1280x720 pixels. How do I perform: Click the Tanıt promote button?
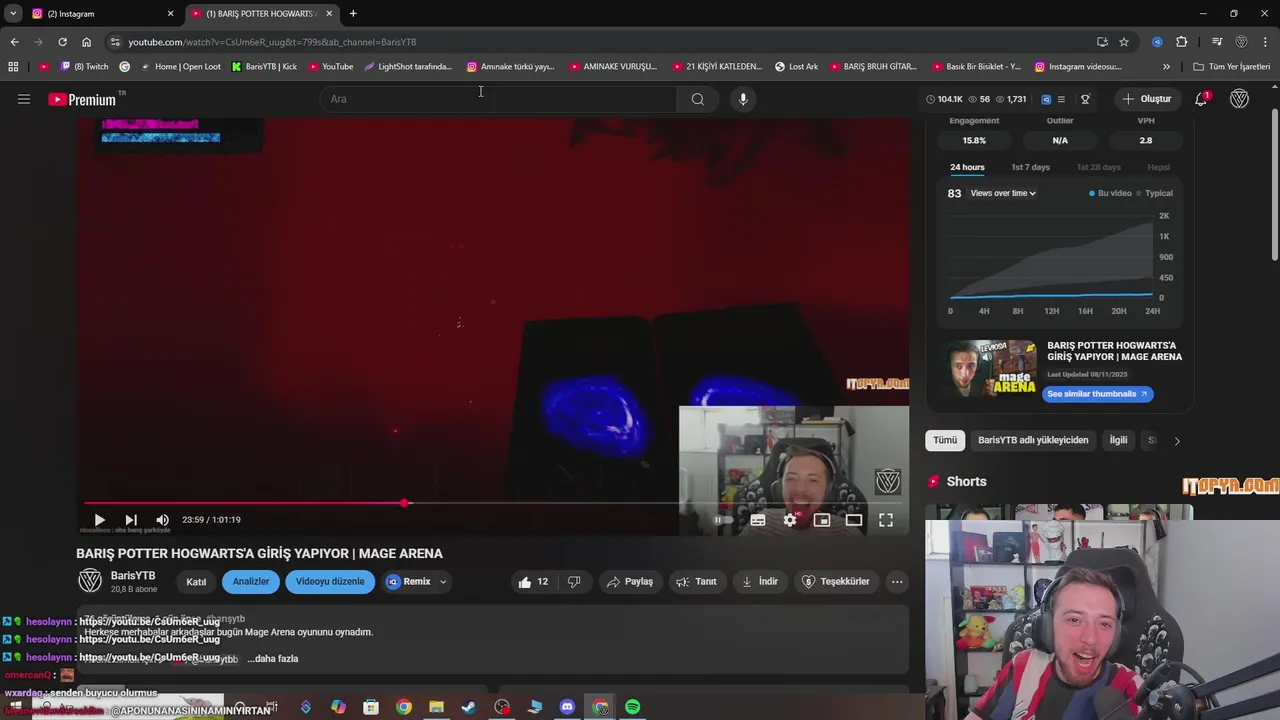point(696,581)
